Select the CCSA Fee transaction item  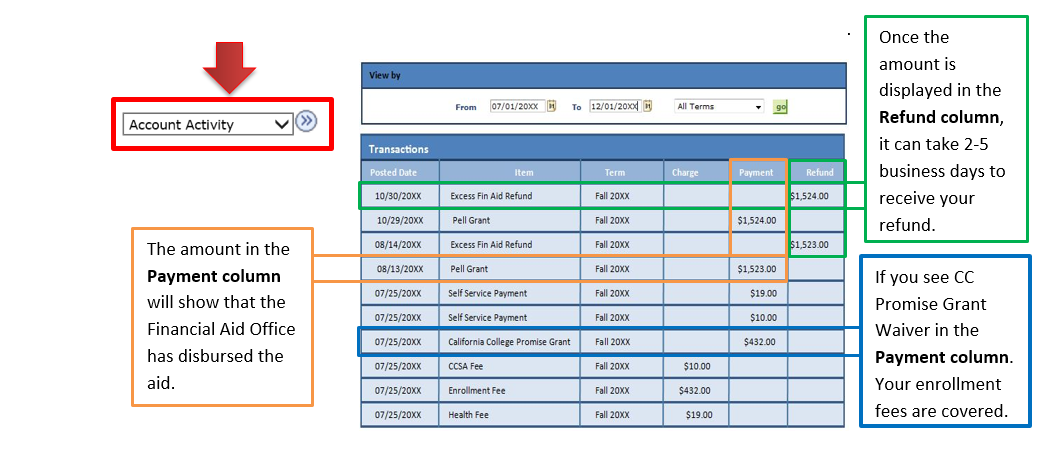coord(466,366)
